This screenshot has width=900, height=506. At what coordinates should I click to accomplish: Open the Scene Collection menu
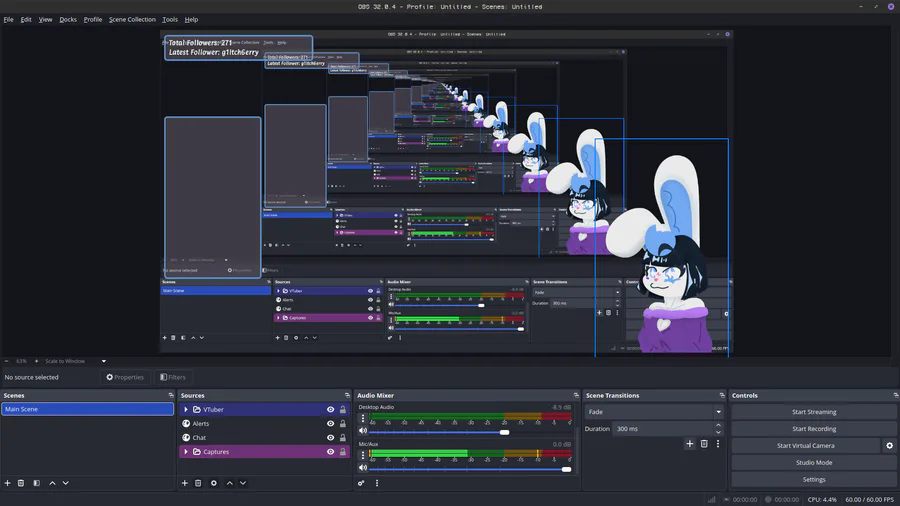coord(132,20)
